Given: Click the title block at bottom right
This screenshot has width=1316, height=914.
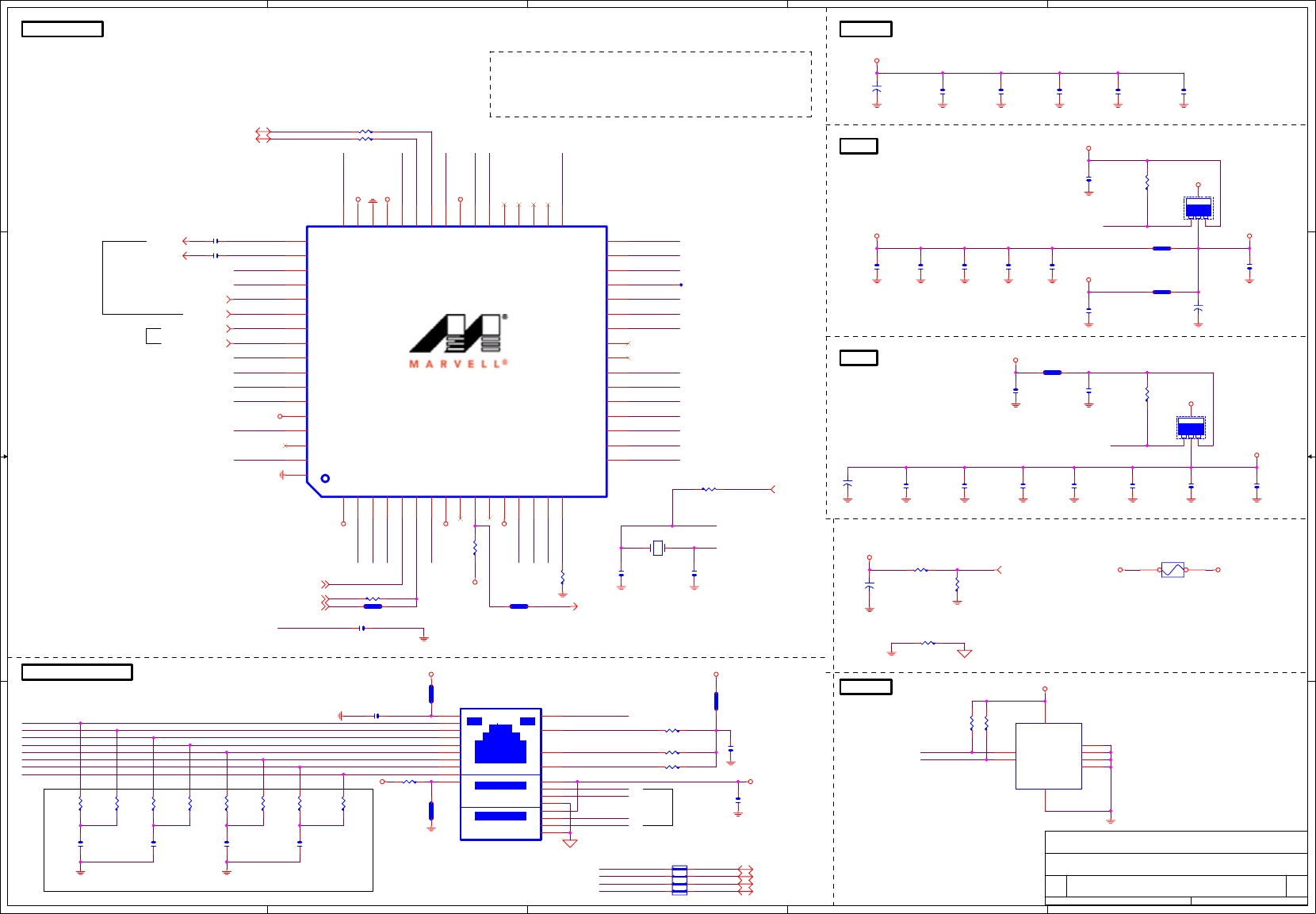Looking at the screenshot, I should point(1176,868).
